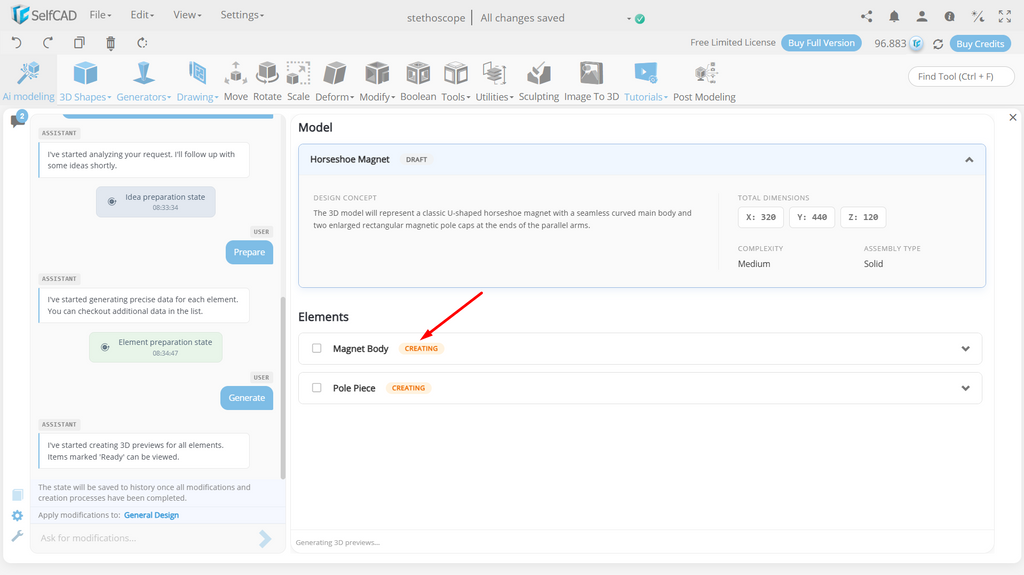Select the Idea preparation state entry

click(x=155, y=202)
